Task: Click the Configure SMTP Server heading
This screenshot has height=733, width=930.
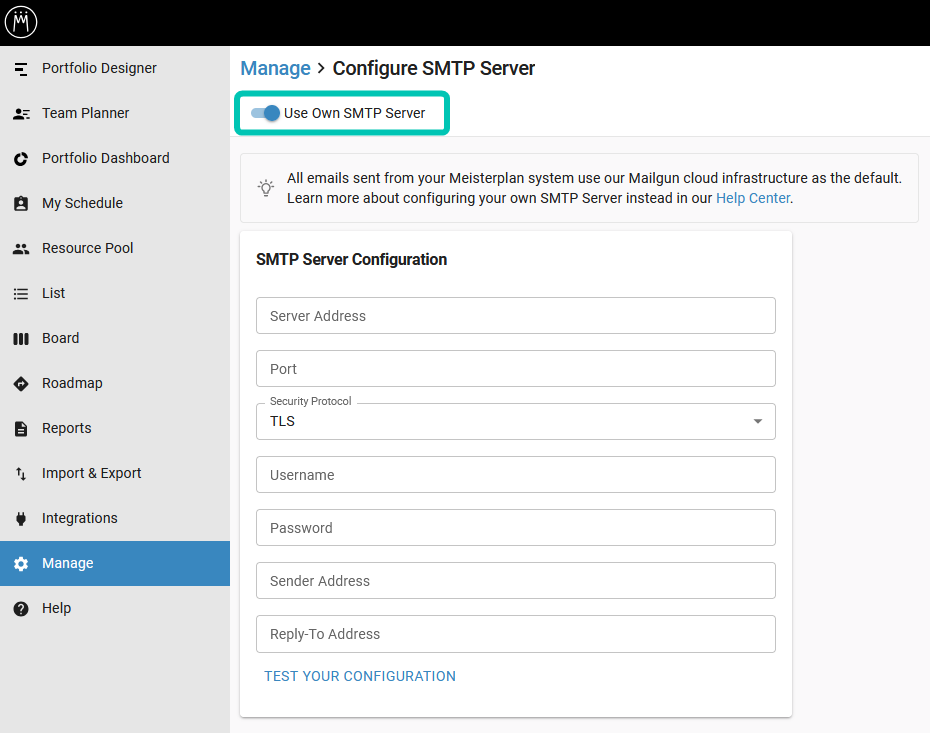Action: pos(434,68)
